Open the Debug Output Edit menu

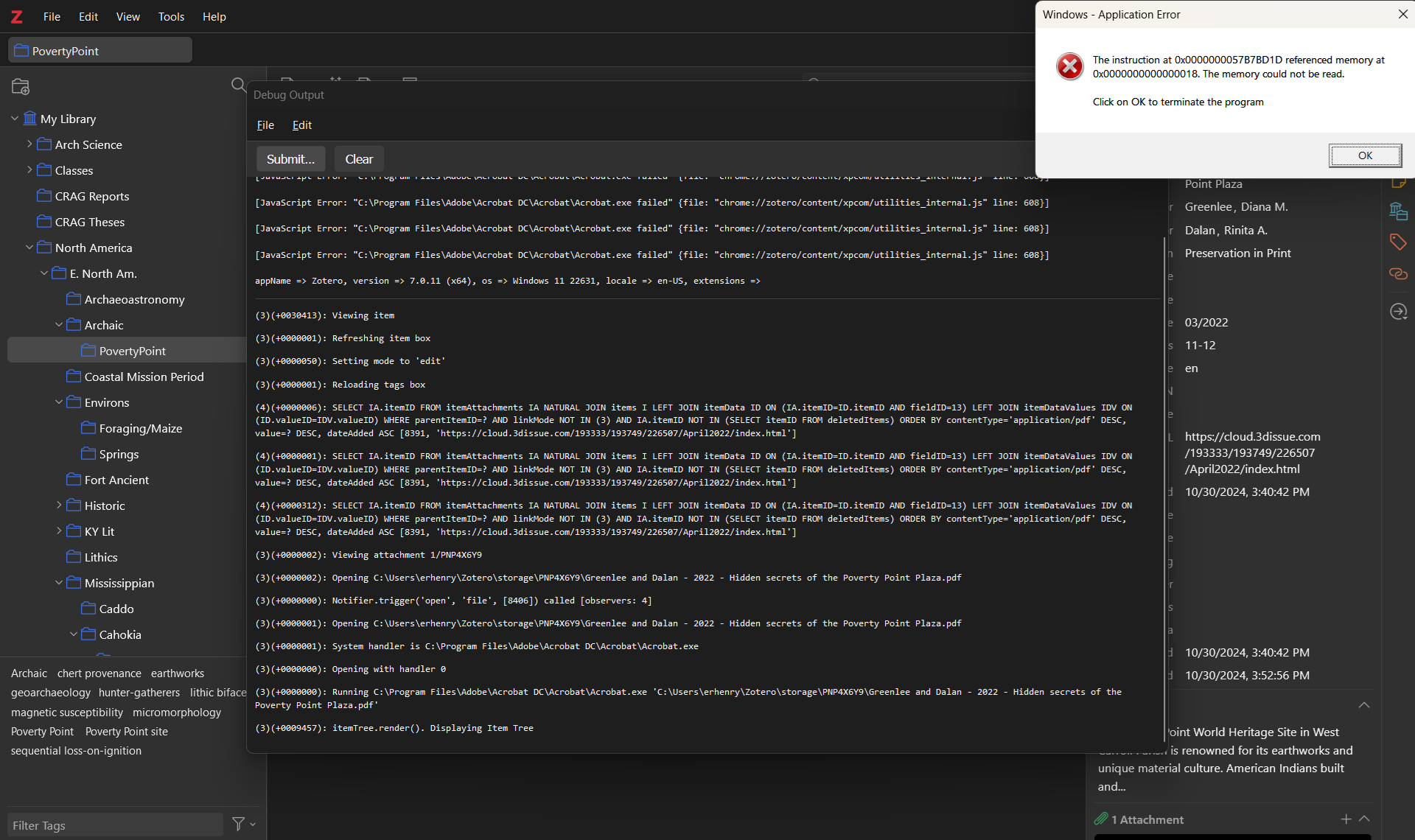pos(301,125)
